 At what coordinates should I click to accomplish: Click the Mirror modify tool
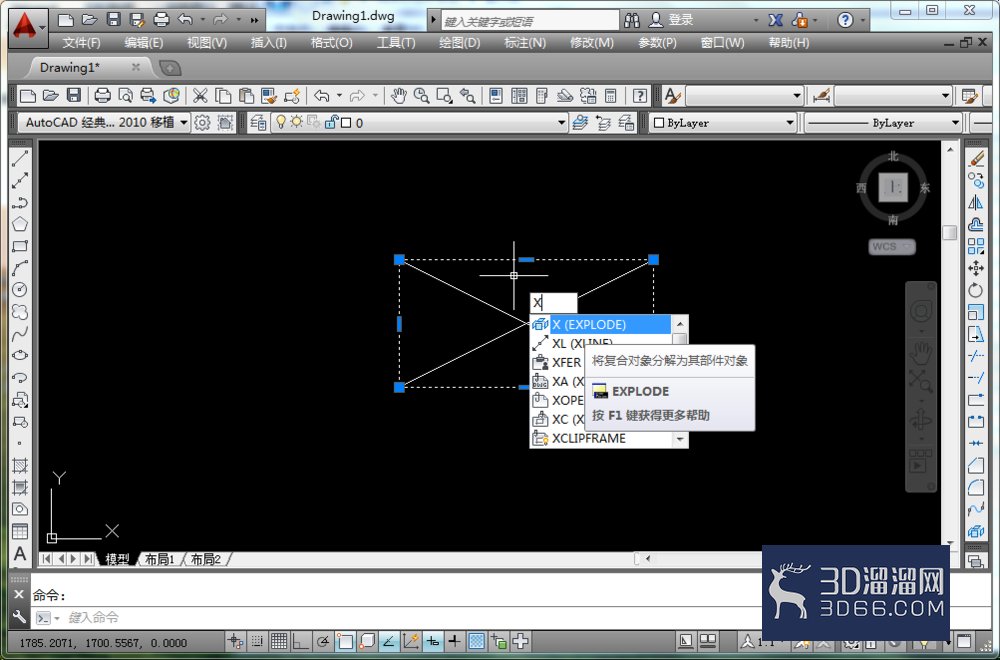point(976,203)
